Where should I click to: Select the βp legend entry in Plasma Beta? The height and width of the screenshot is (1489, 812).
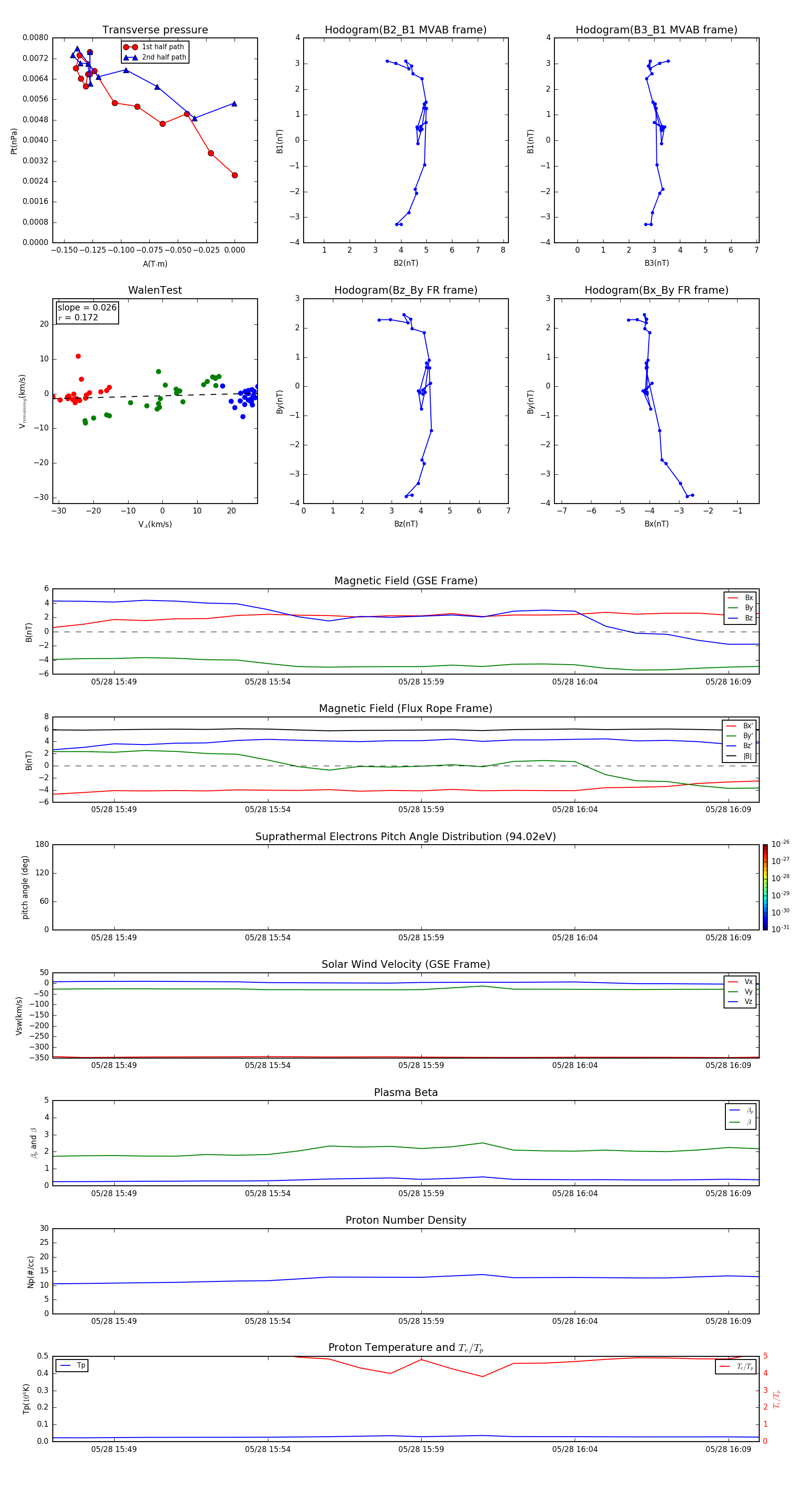(x=741, y=1110)
